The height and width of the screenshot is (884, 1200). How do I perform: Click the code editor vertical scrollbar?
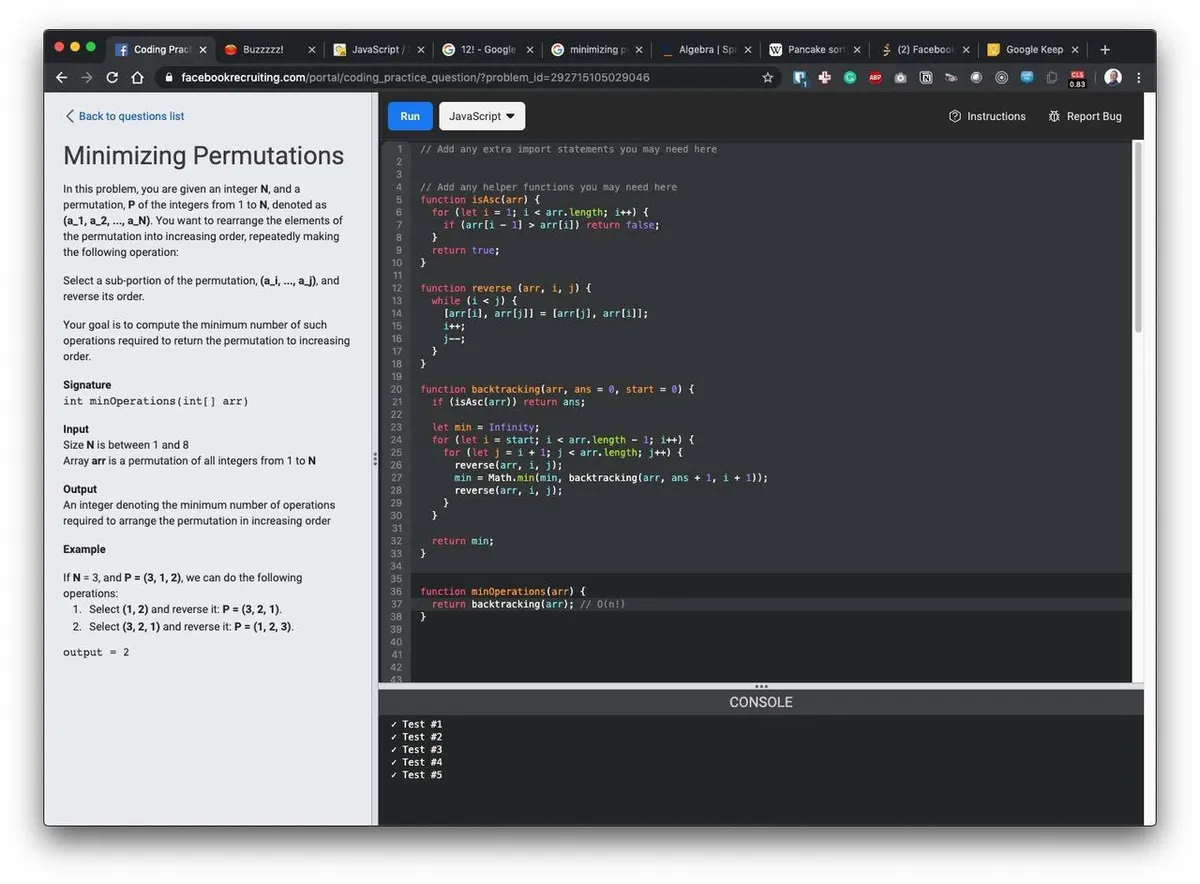tap(1137, 240)
